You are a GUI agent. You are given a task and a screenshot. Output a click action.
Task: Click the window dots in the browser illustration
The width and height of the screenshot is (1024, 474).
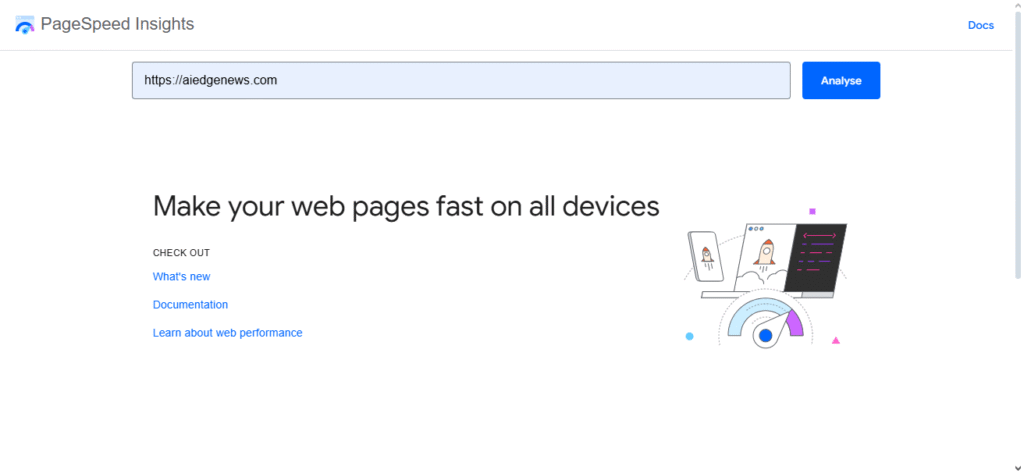pos(755,228)
